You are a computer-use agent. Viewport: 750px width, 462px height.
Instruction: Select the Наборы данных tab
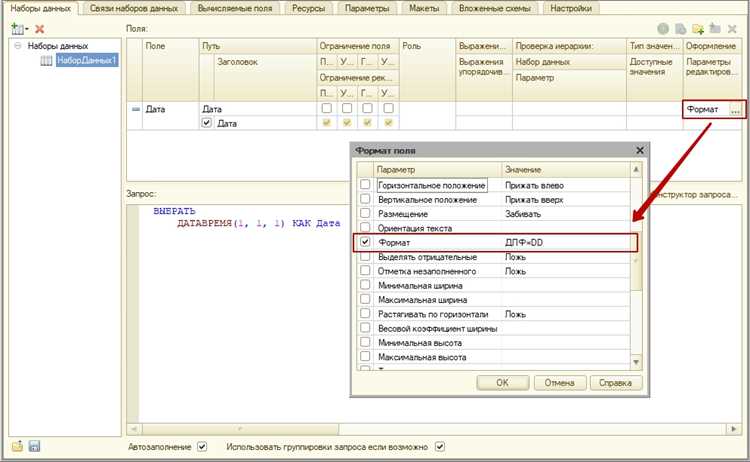(x=41, y=8)
